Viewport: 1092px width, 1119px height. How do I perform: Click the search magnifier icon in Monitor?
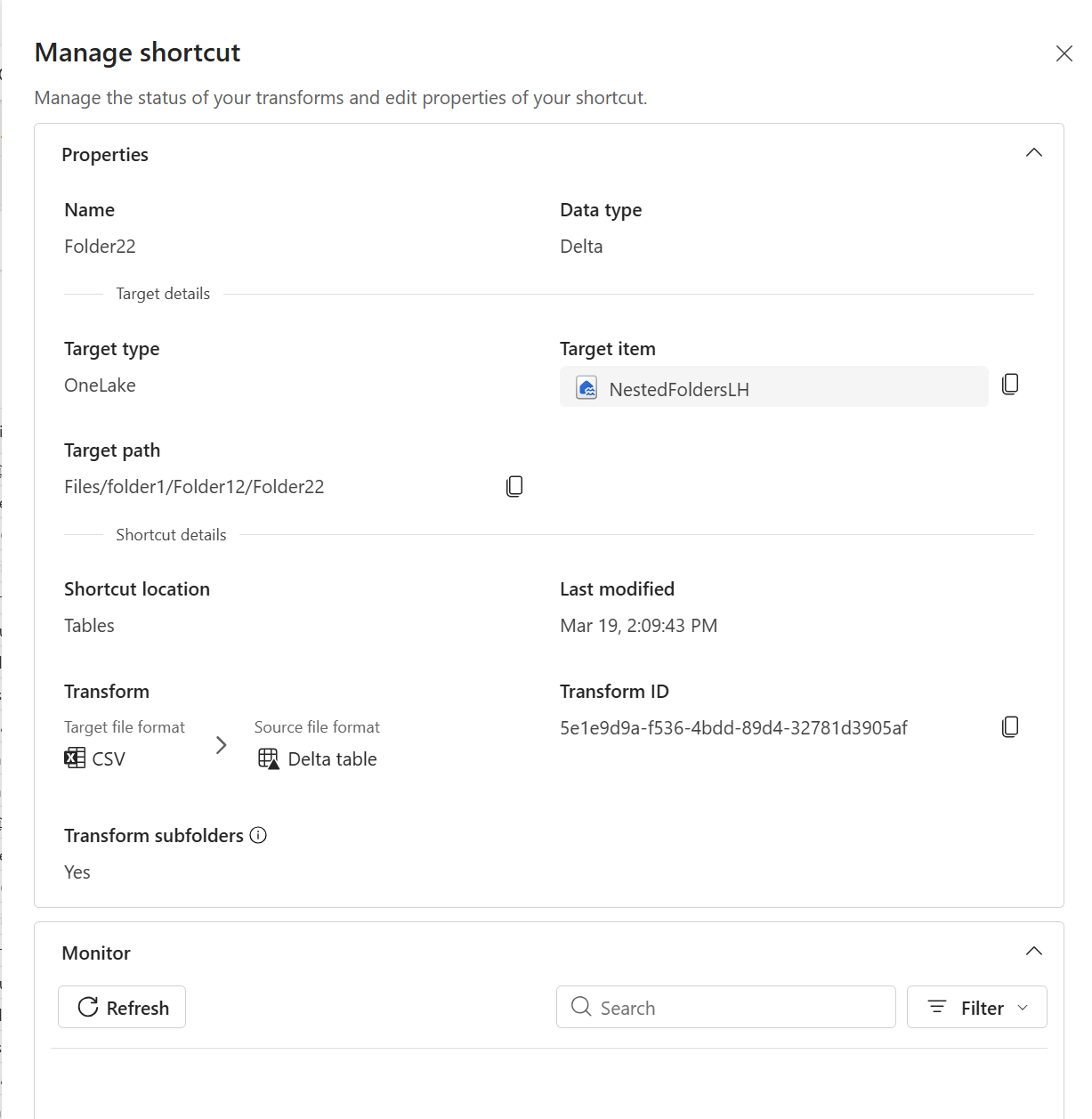pos(581,1007)
